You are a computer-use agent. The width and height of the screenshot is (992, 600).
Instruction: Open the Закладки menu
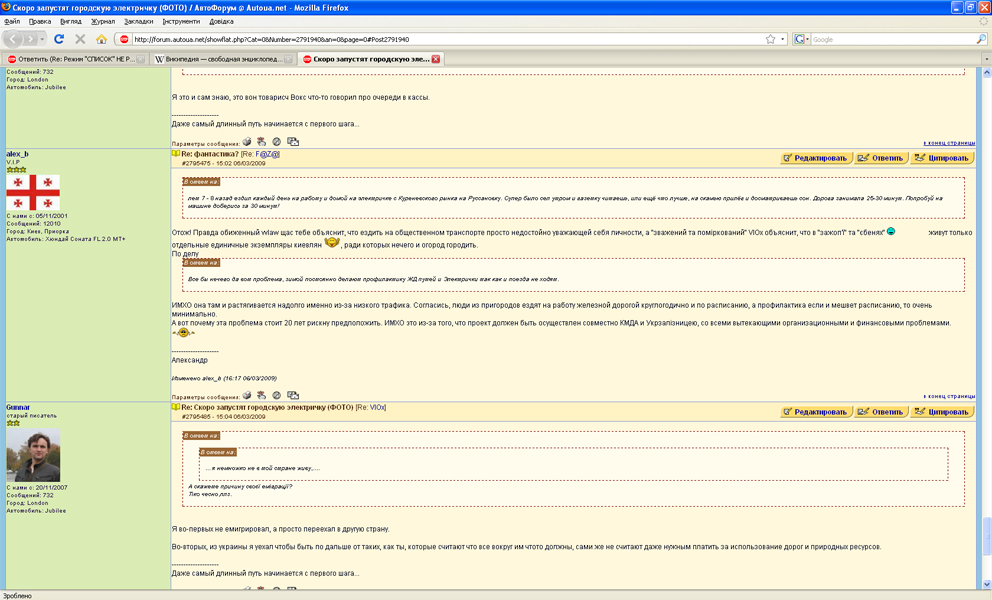139,20
